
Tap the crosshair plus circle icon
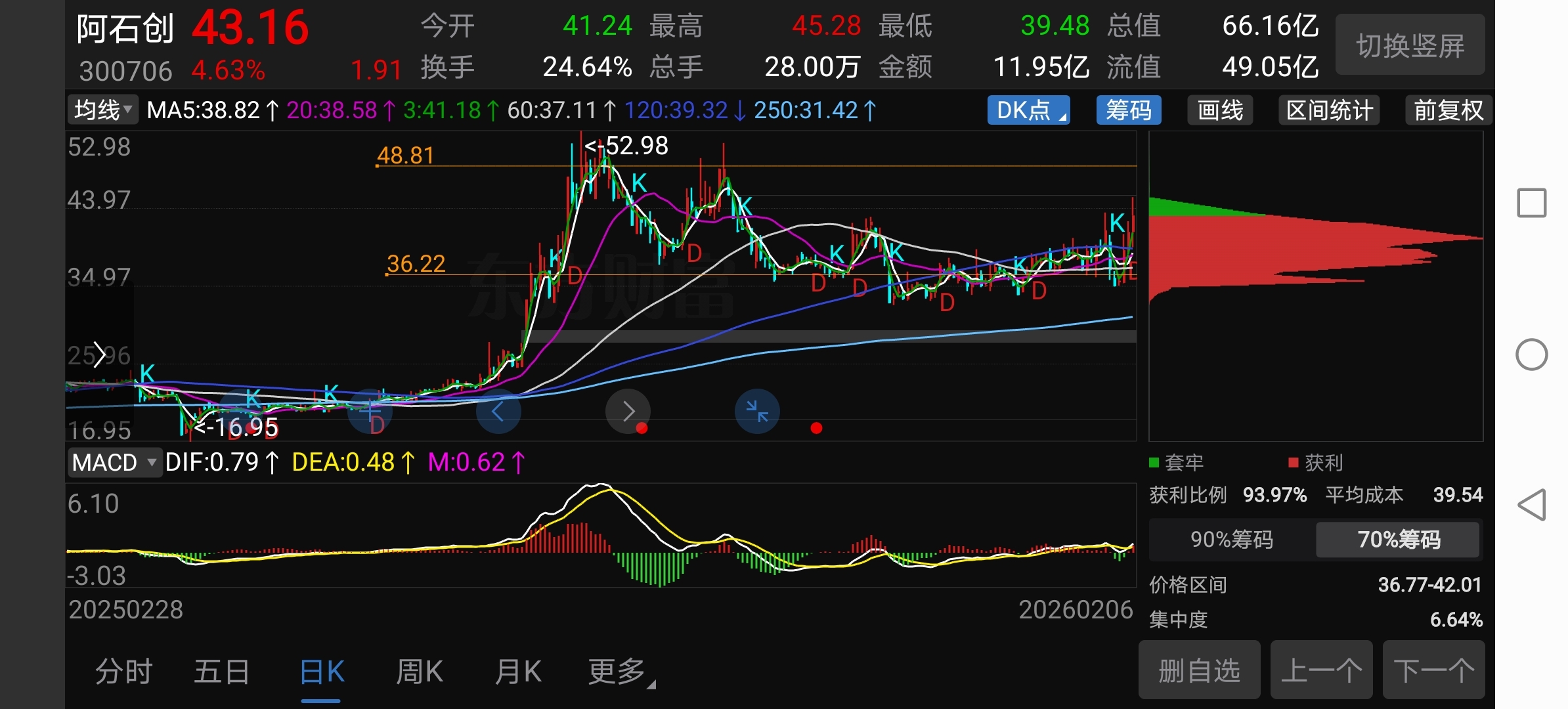click(370, 412)
